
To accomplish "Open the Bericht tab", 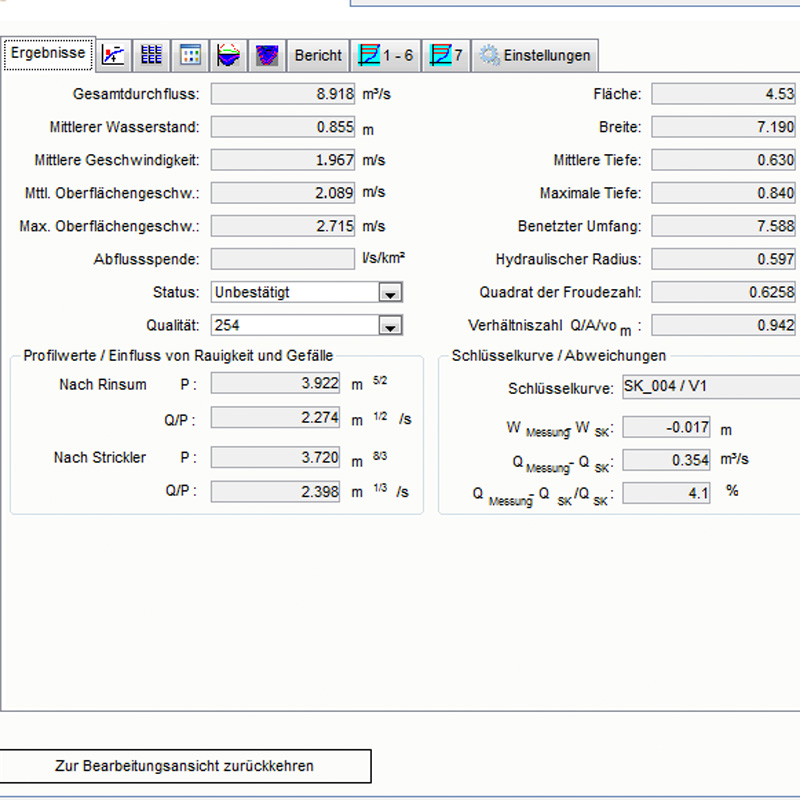I will 318,55.
